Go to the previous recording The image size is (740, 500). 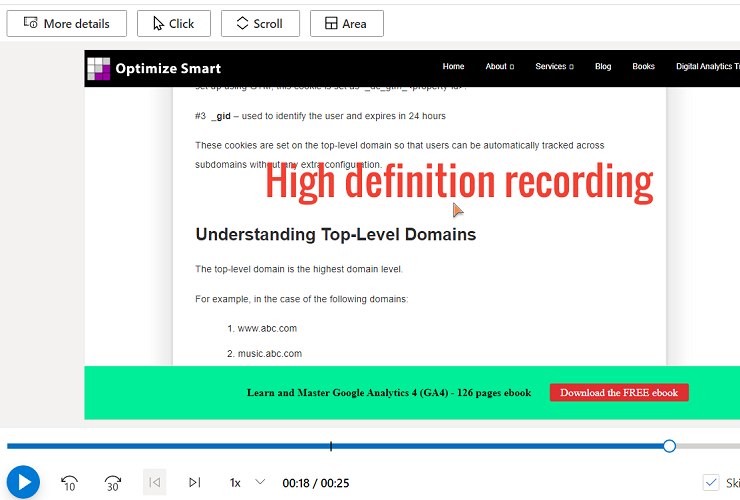tap(155, 482)
